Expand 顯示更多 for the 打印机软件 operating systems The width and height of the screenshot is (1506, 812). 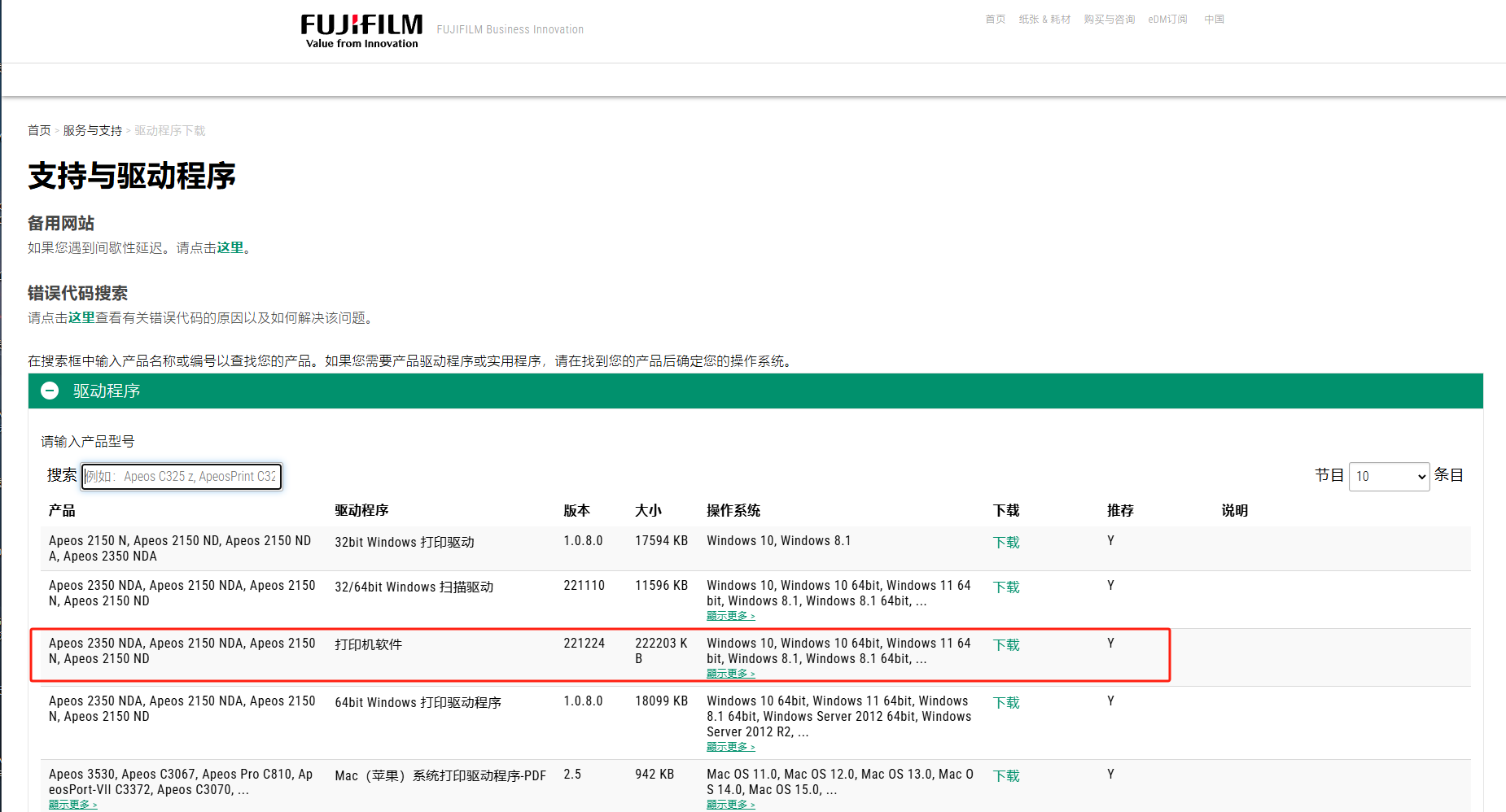click(730, 674)
